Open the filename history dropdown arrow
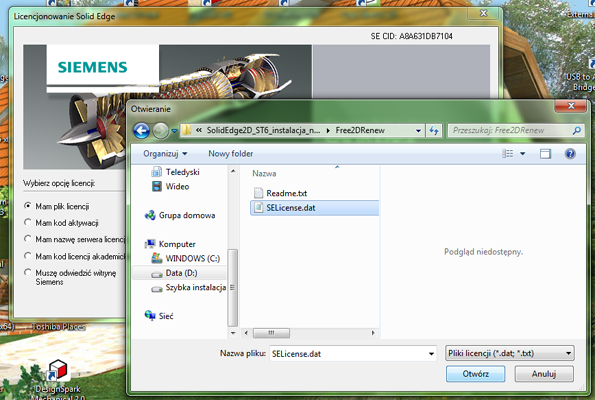This screenshot has height=400, width=595. point(431,354)
